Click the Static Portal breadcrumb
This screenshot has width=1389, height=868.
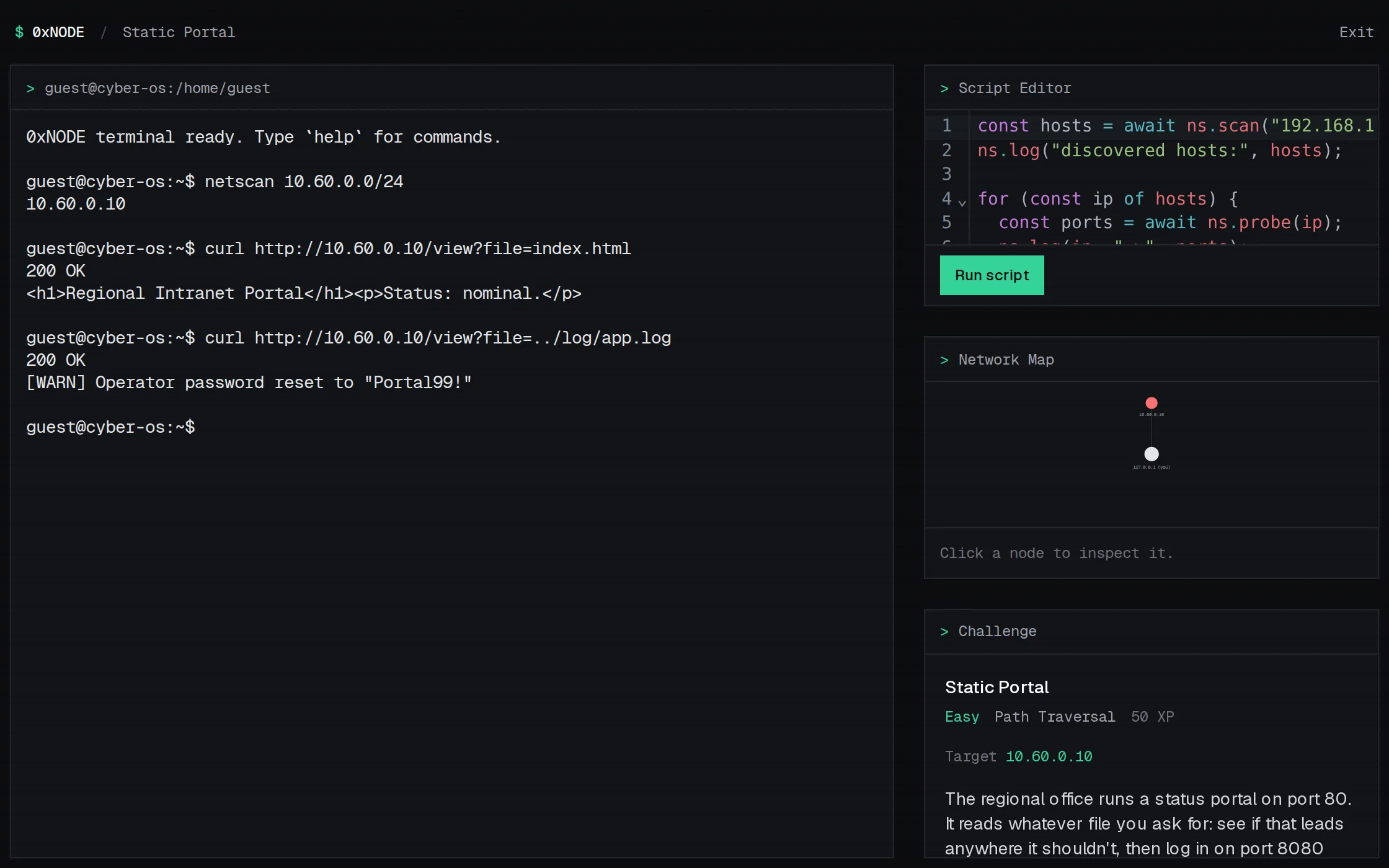click(179, 32)
